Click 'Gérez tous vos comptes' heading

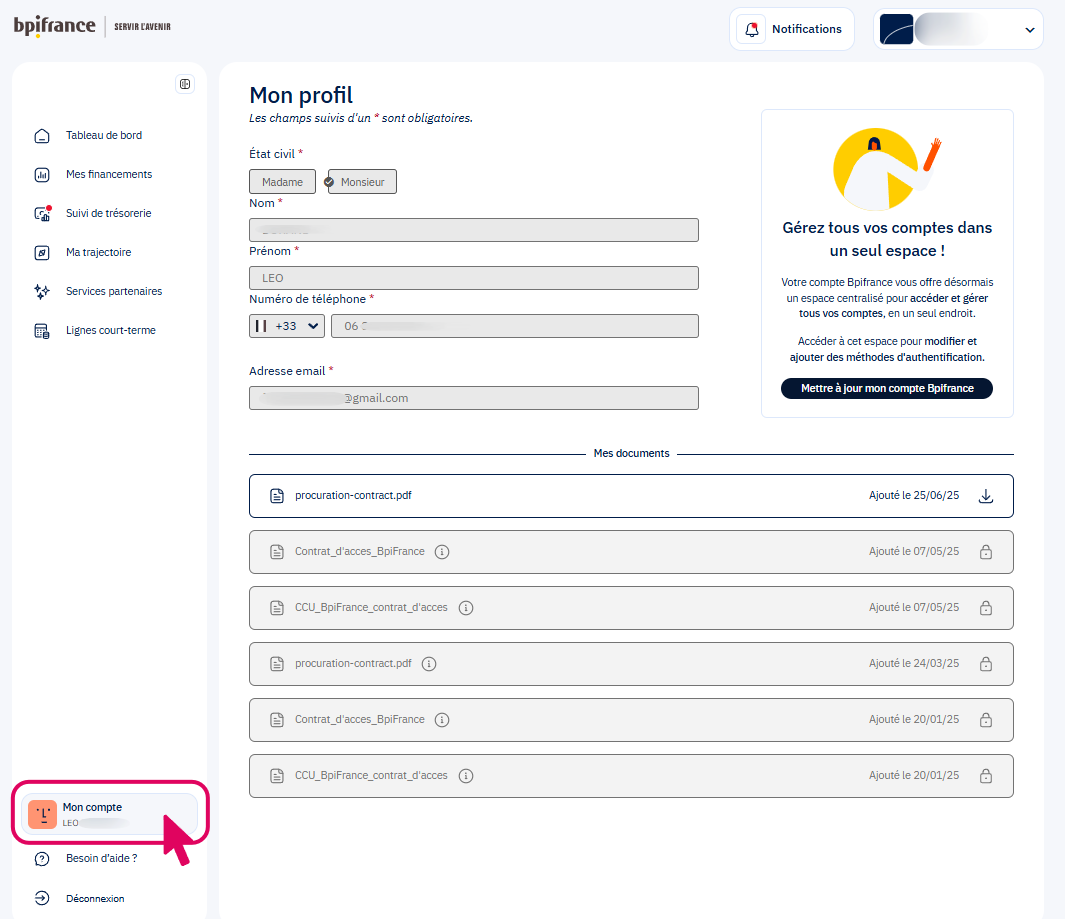[887, 239]
